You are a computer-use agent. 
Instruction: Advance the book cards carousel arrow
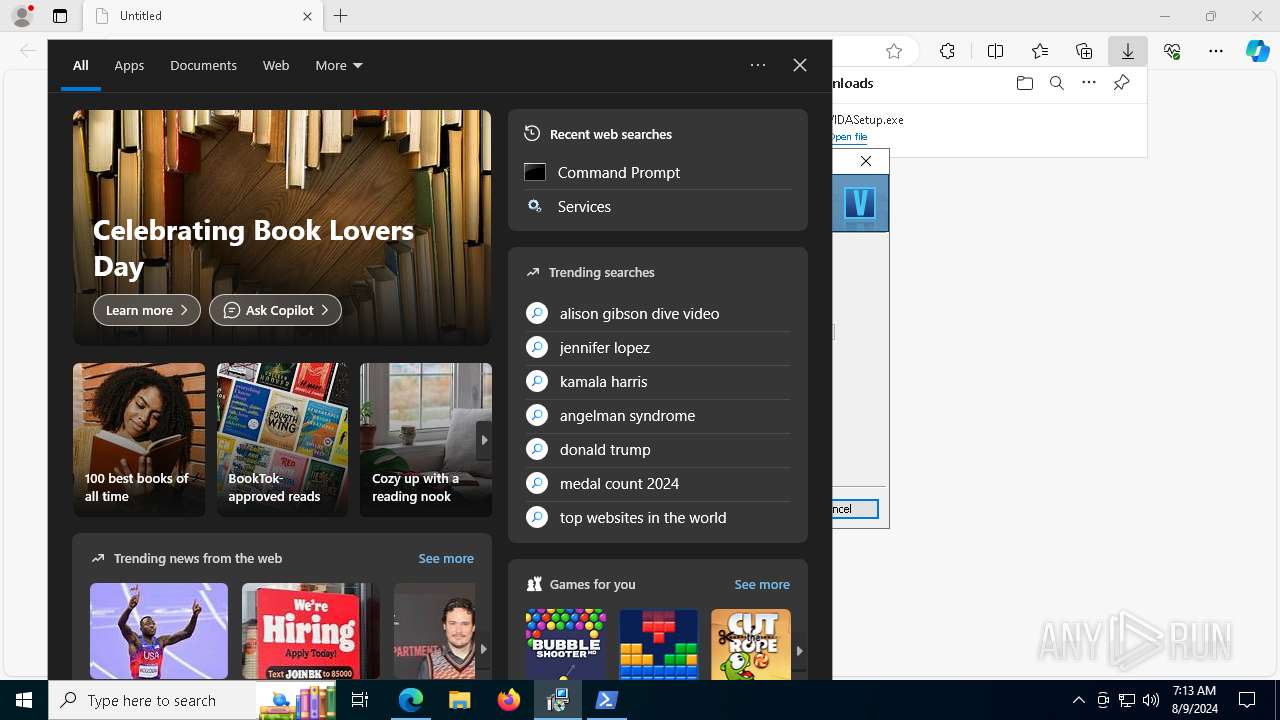[484, 440]
